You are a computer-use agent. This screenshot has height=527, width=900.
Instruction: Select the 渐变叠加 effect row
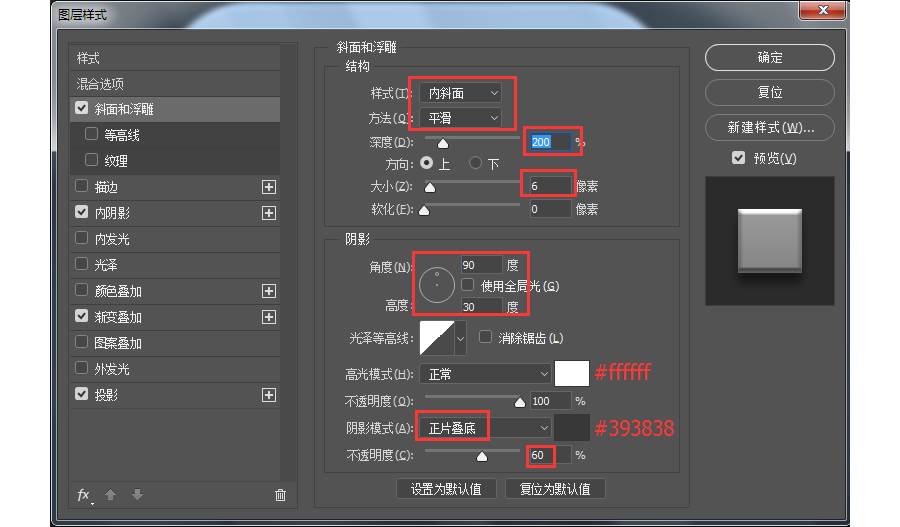pyautogui.click(x=175, y=317)
